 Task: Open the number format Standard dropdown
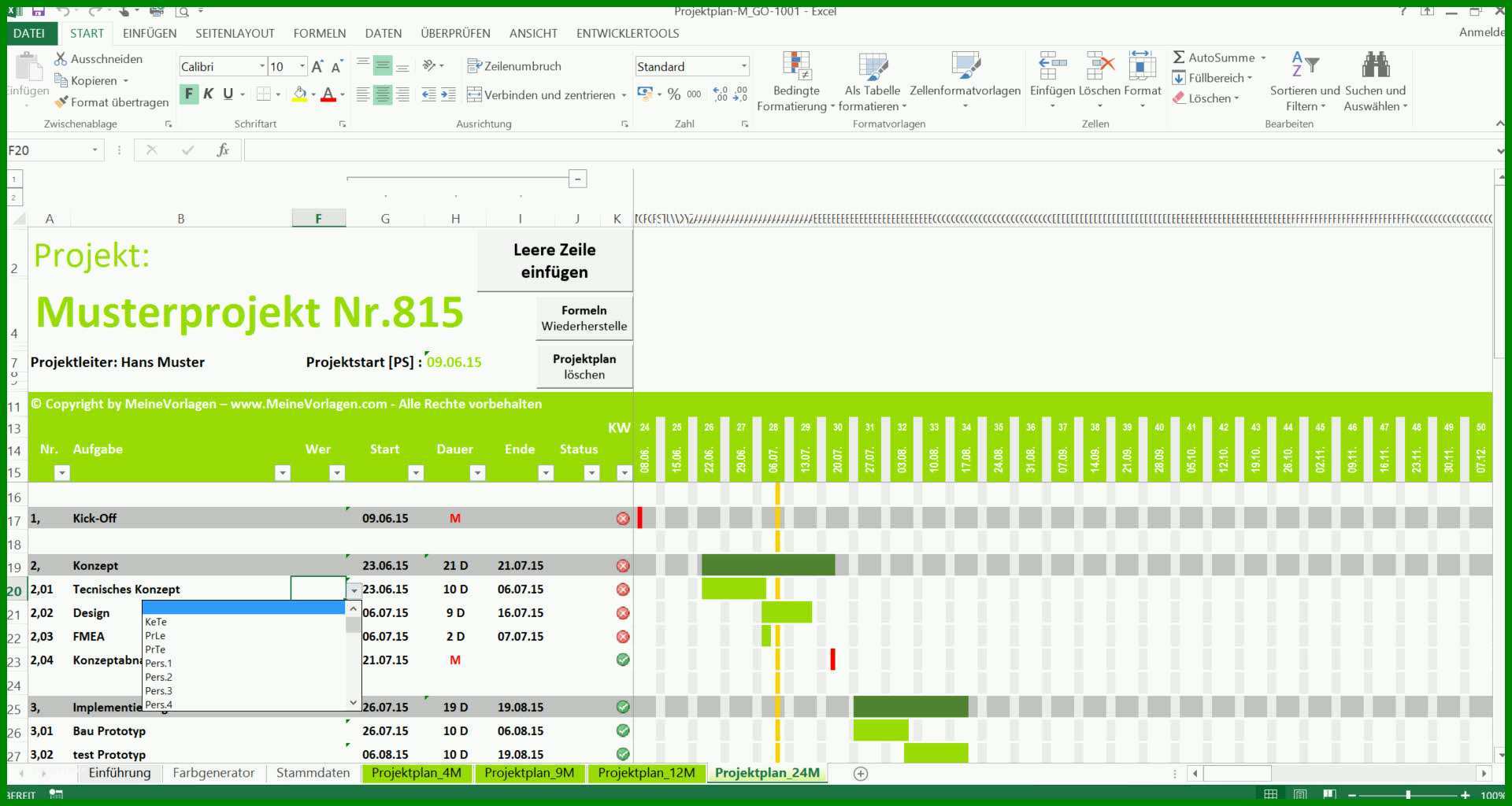pyautogui.click(x=743, y=66)
